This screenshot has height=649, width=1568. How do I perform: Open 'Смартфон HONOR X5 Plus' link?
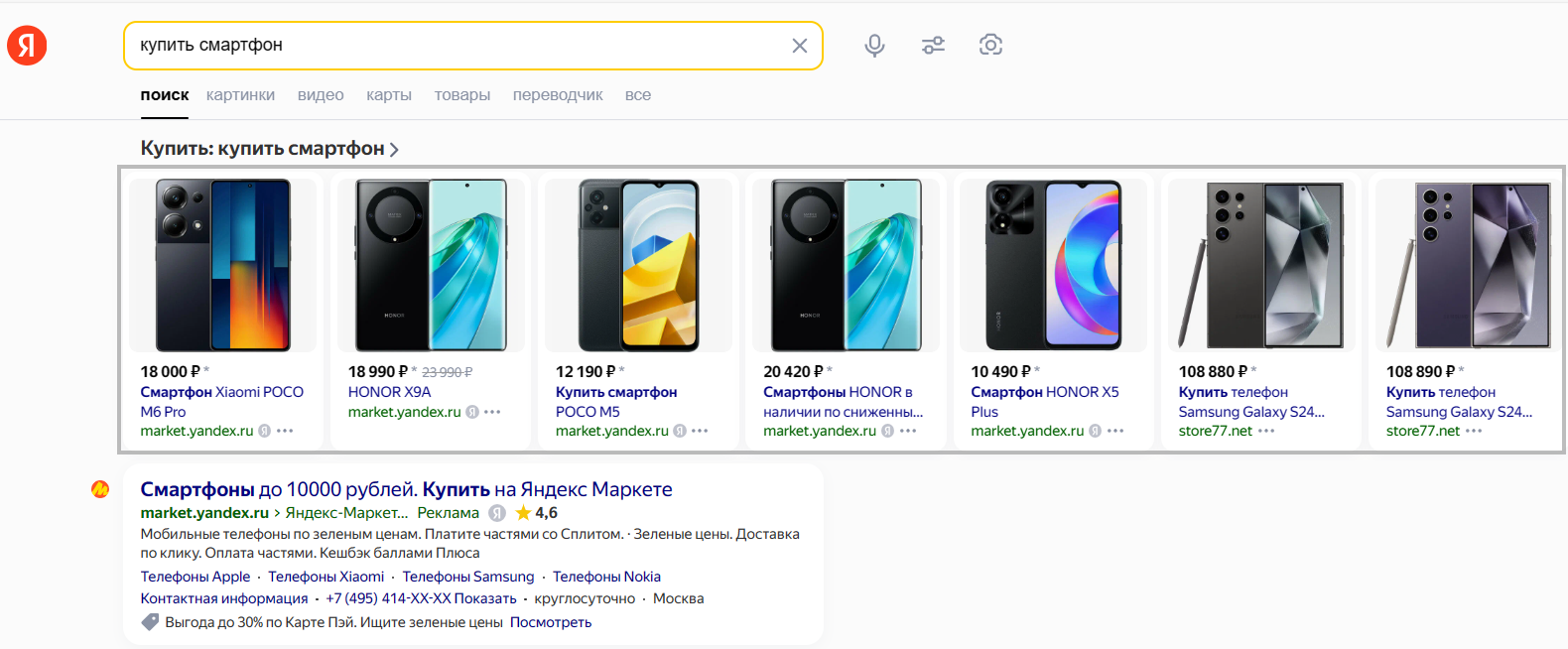pos(1045,402)
